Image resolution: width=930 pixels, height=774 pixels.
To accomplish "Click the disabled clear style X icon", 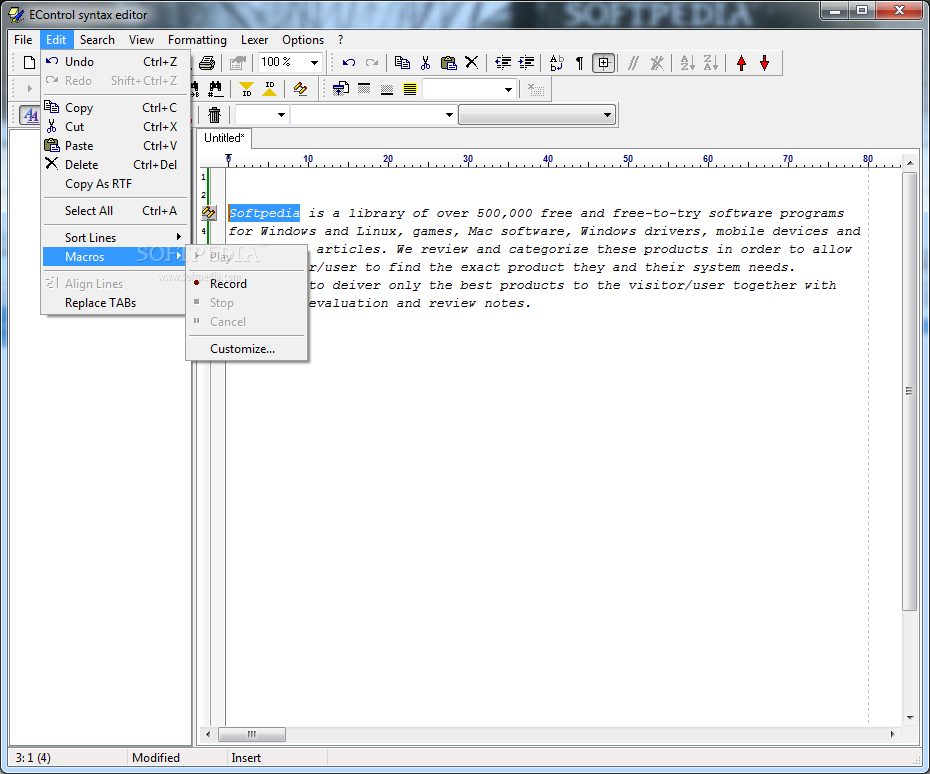I will click(536, 89).
